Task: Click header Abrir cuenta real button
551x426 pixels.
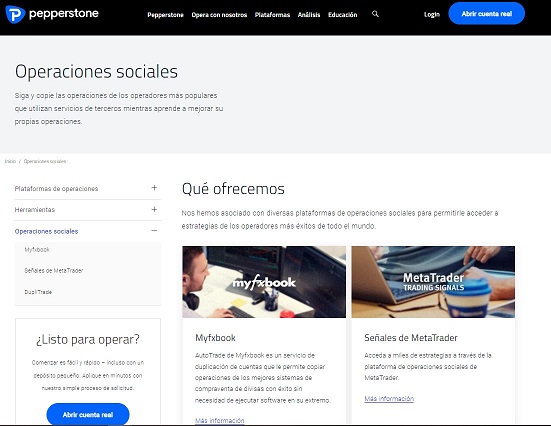Action: pos(487,14)
